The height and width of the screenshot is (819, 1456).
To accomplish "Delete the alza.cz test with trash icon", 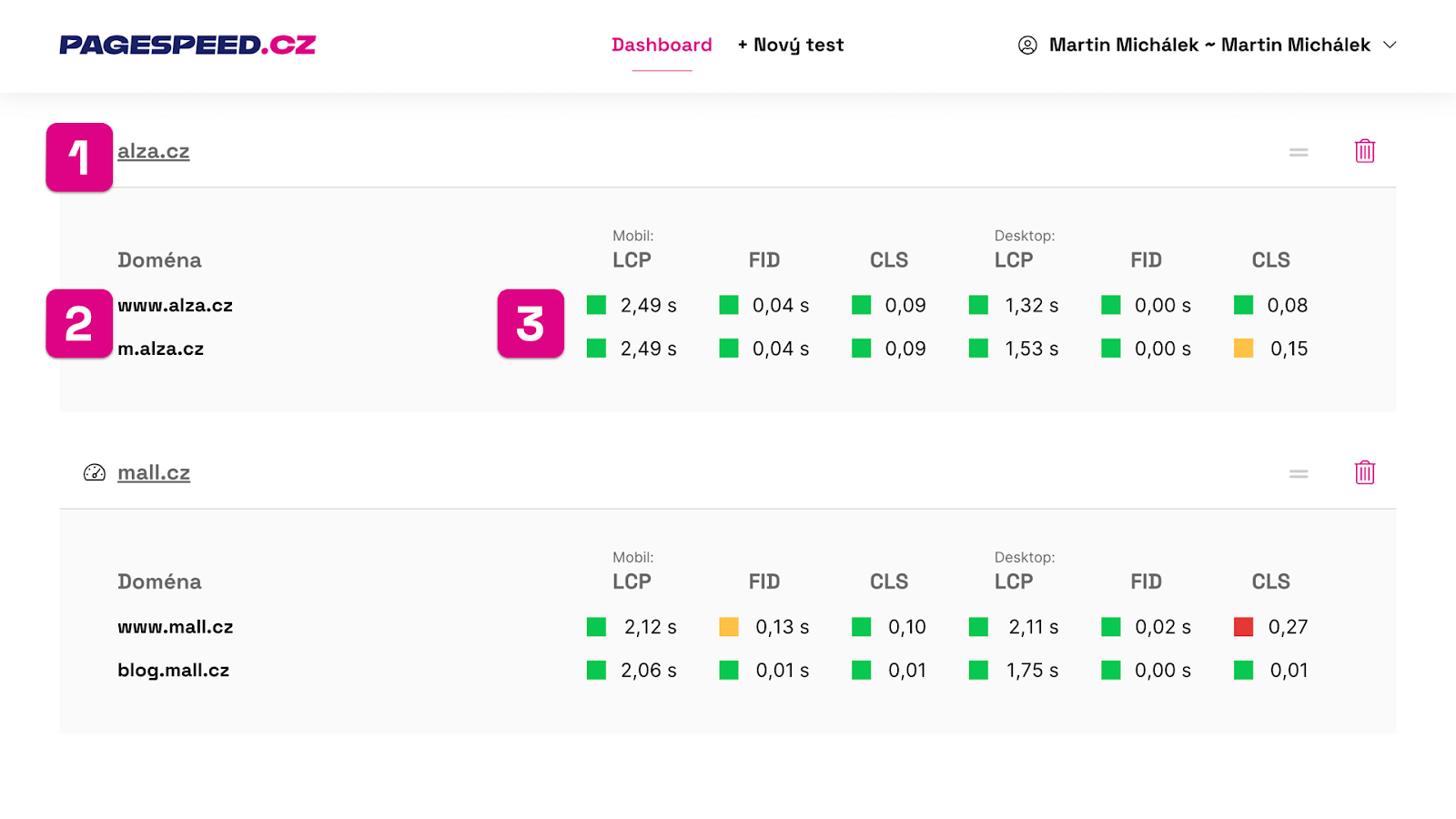I will [1364, 151].
